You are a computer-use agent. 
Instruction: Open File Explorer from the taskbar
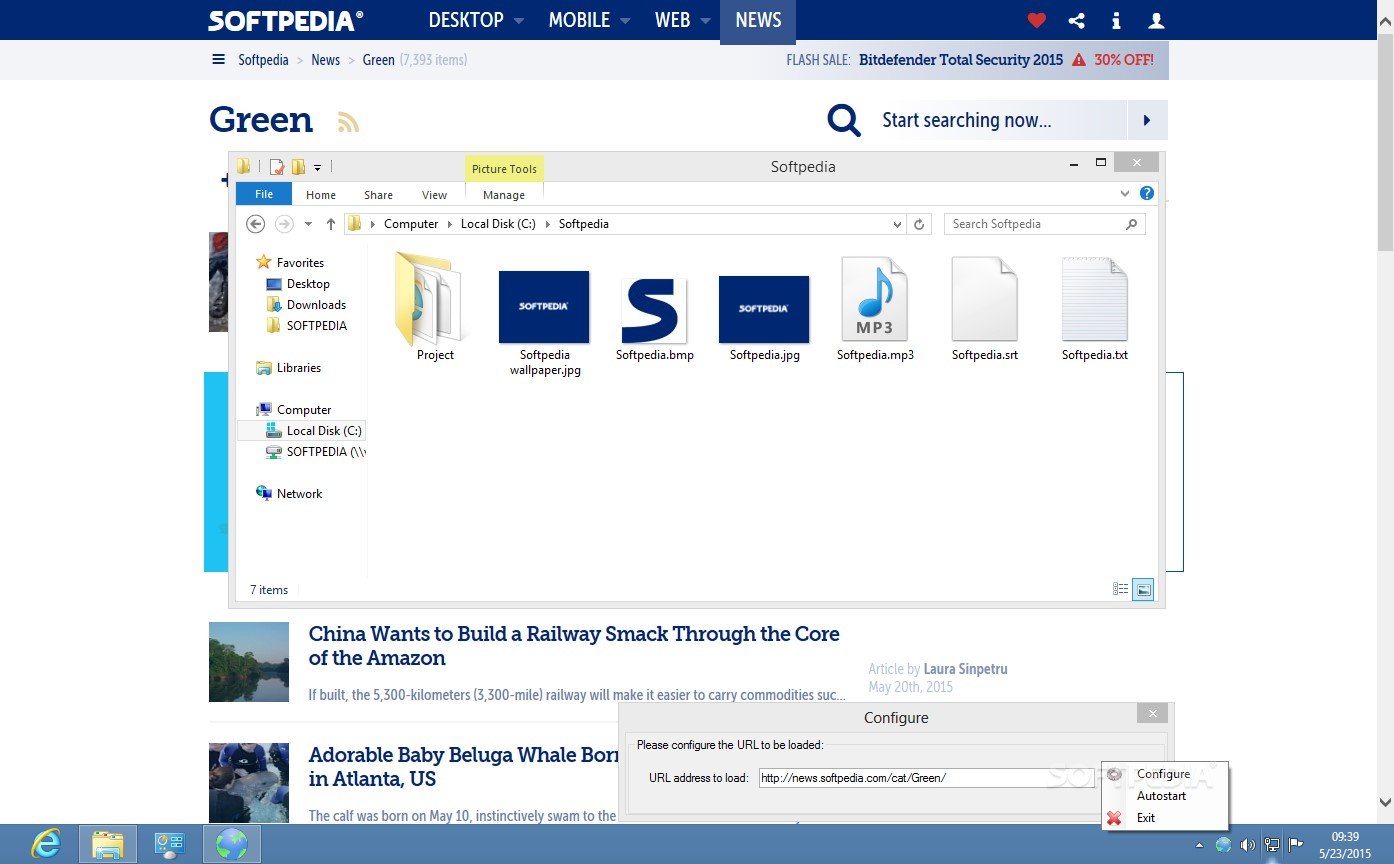point(108,844)
